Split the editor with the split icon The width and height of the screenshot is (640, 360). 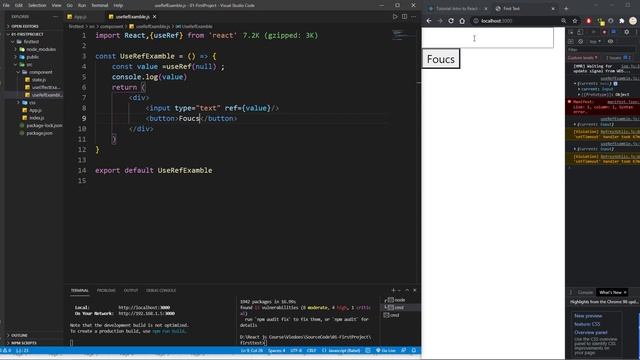pyautogui.click(x=404, y=17)
